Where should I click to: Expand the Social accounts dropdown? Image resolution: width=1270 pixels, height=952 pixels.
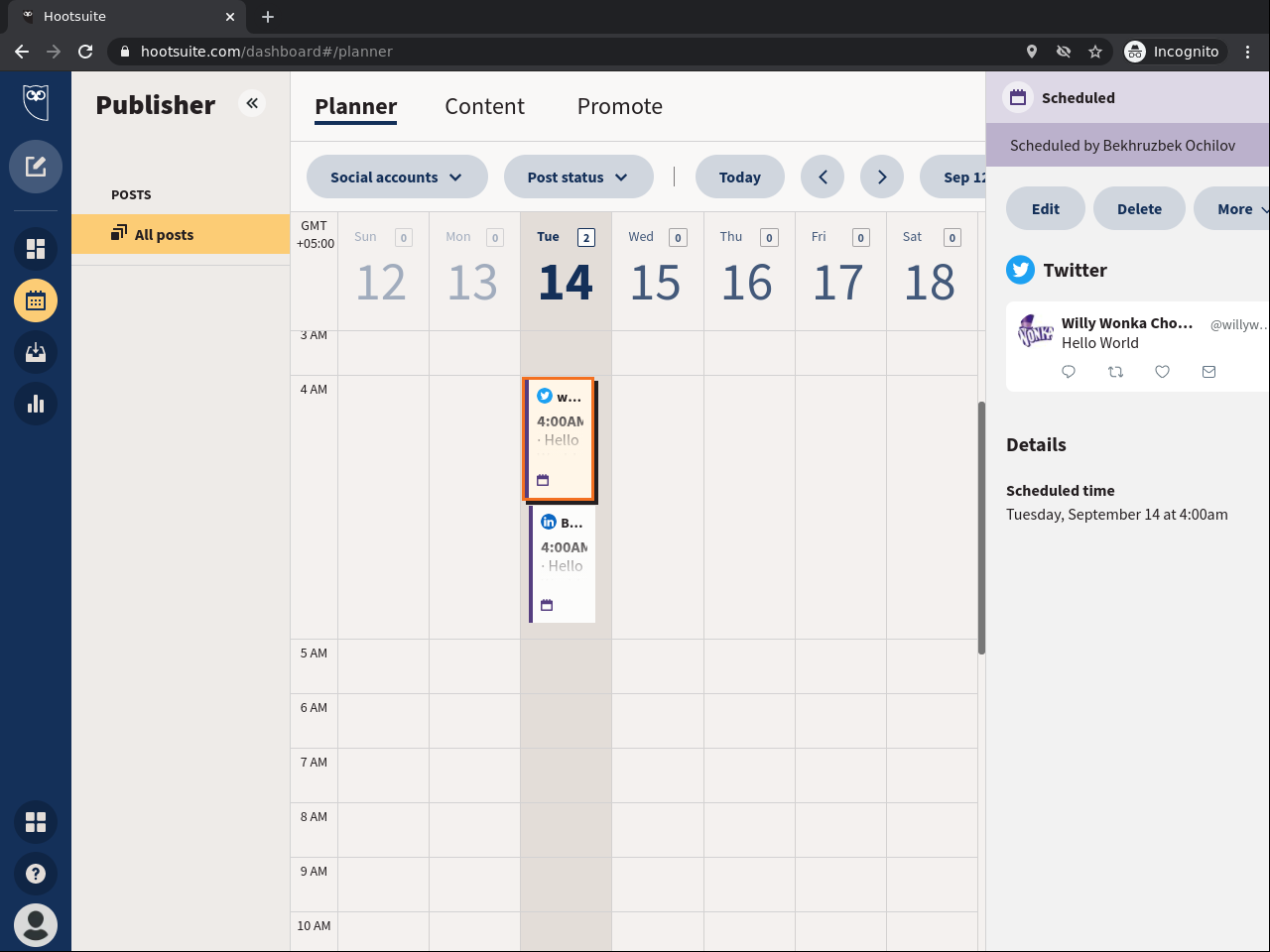[397, 177]
